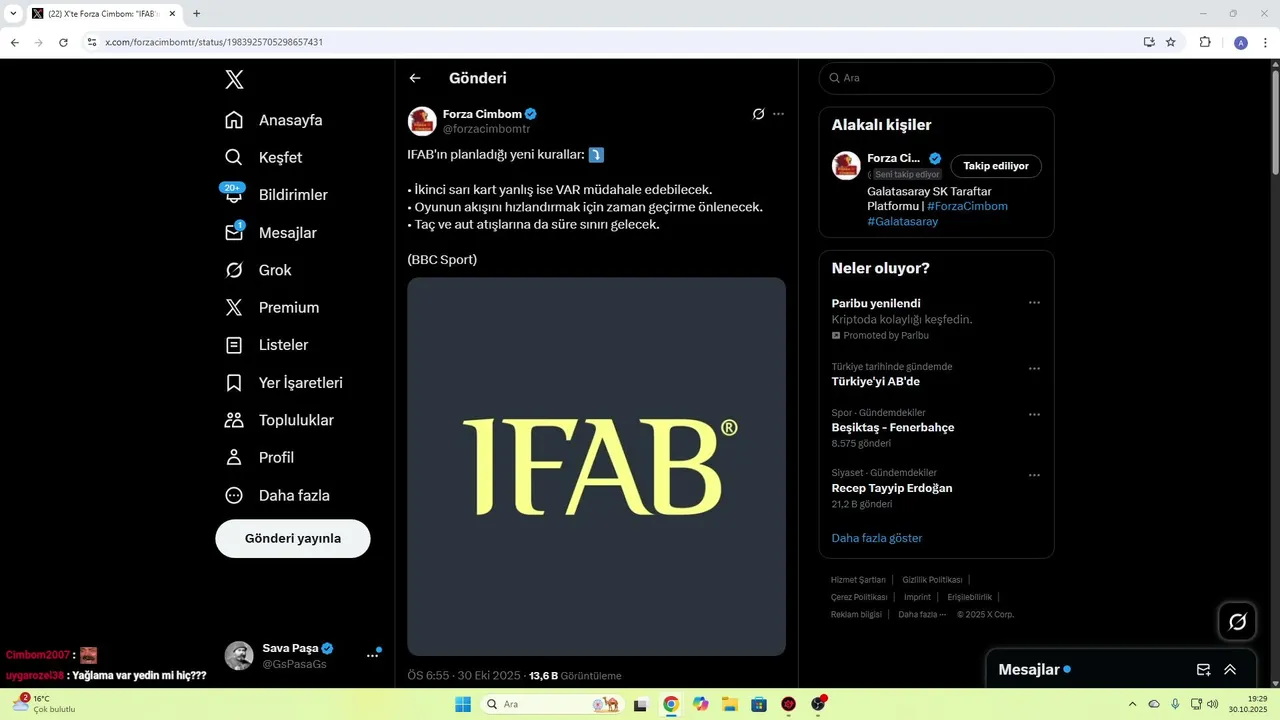Open taskbar clock and date
The width and height of the screenshot is (1280, 720).
point(1249,704)
